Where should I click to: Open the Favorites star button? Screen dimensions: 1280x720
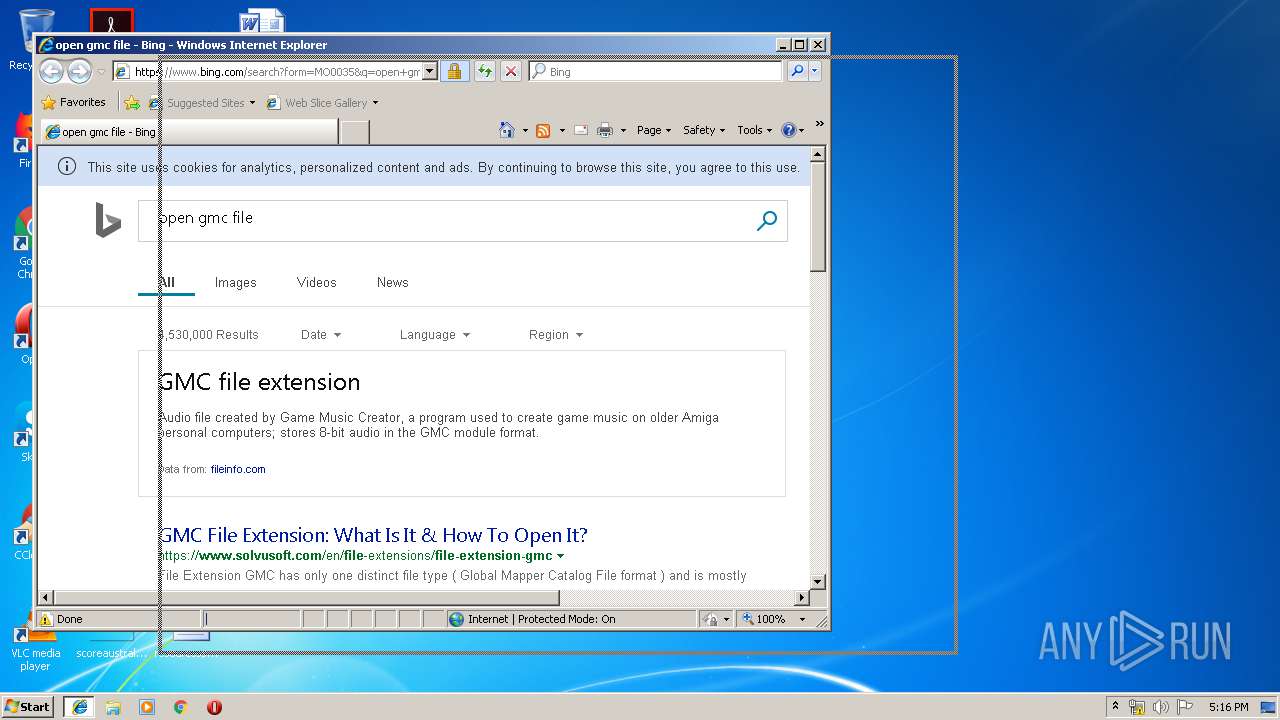point(73,102)
